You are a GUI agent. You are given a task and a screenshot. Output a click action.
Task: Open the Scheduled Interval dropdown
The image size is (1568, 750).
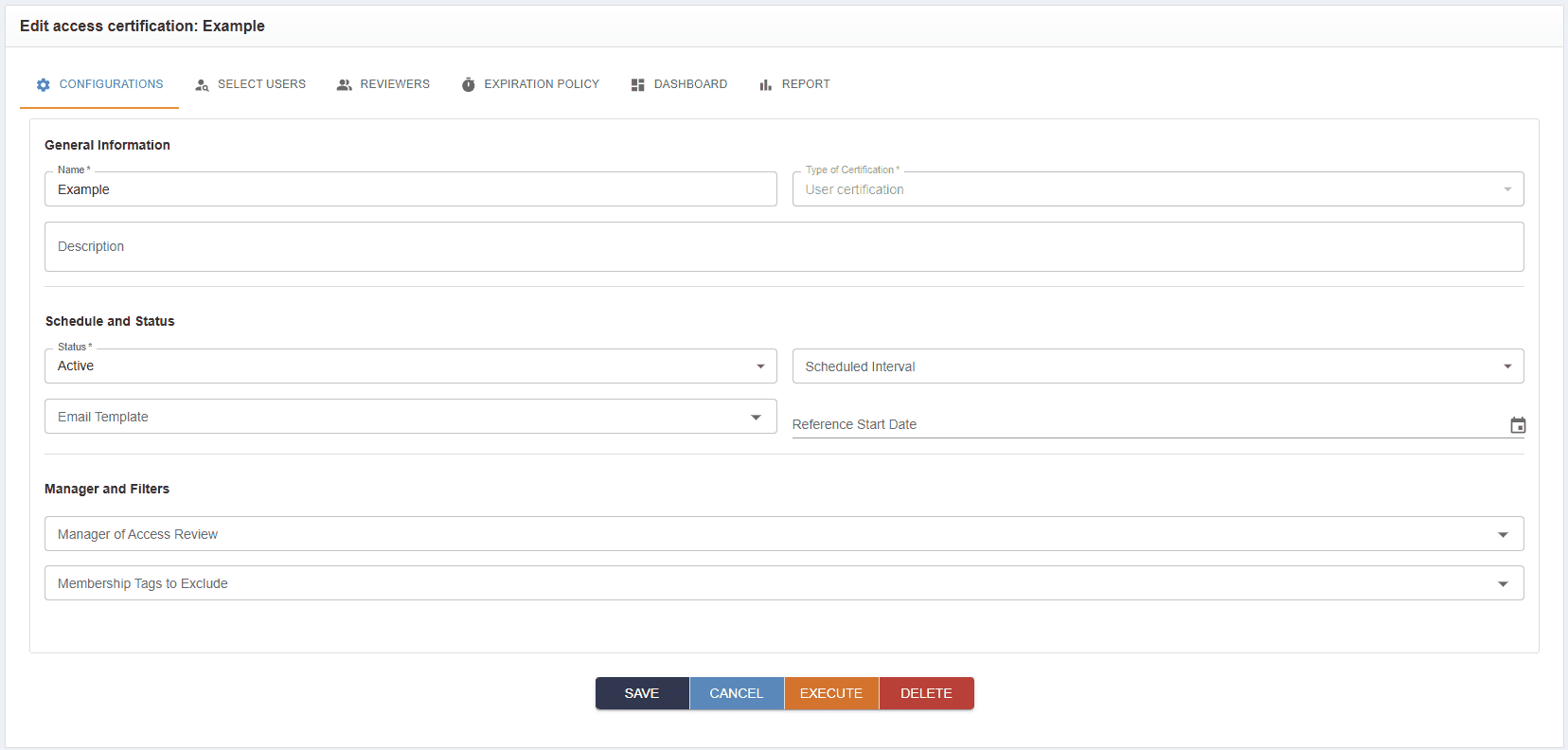(x=1506, y=366)
